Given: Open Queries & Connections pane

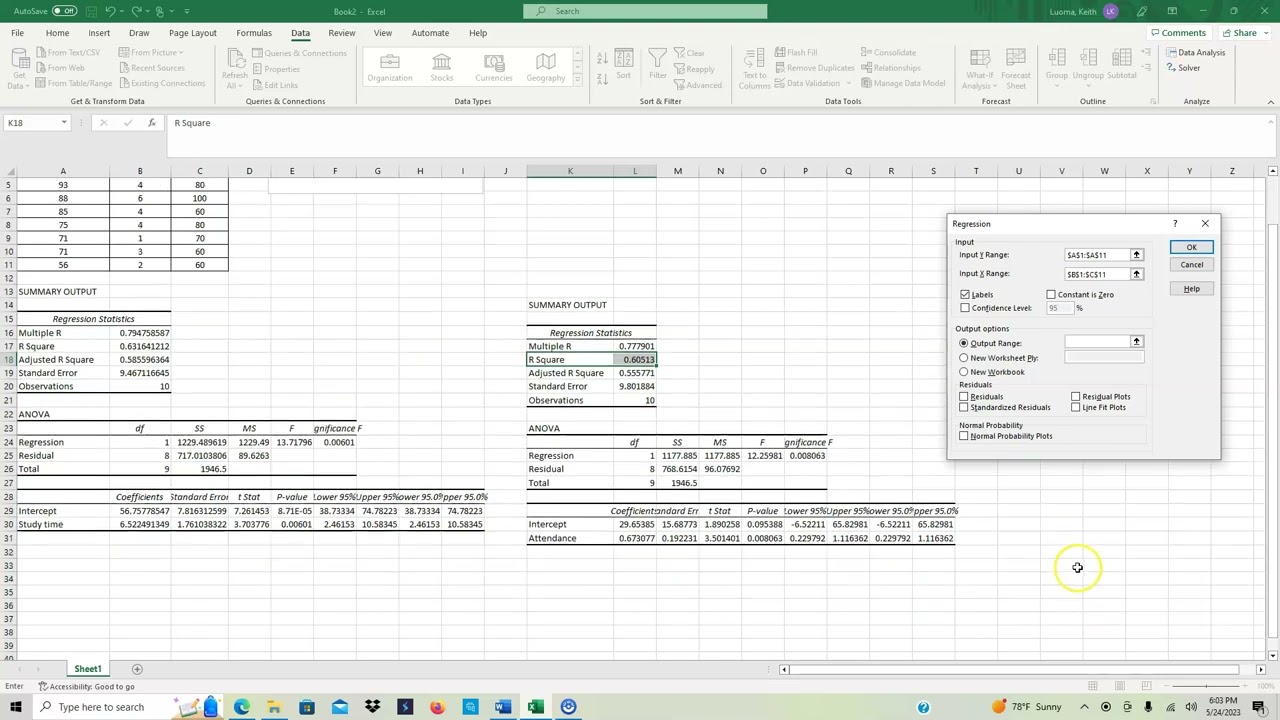Looking at the screenshot, I should click(300, 53).
